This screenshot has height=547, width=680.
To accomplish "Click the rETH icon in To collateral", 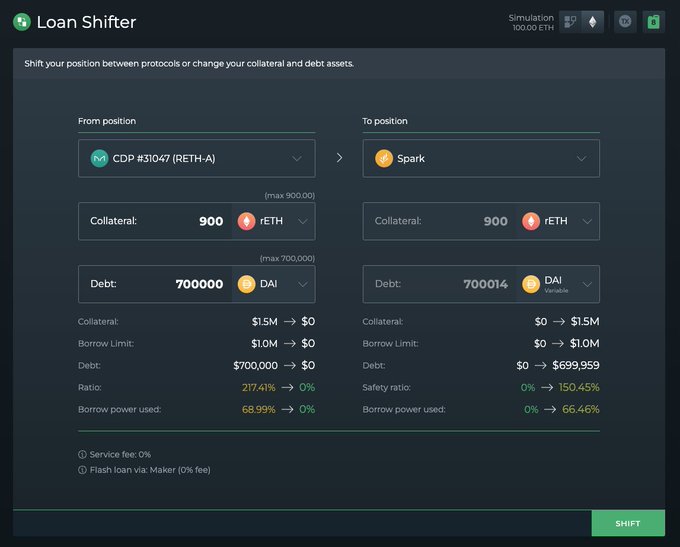I will tap(531, 221).
